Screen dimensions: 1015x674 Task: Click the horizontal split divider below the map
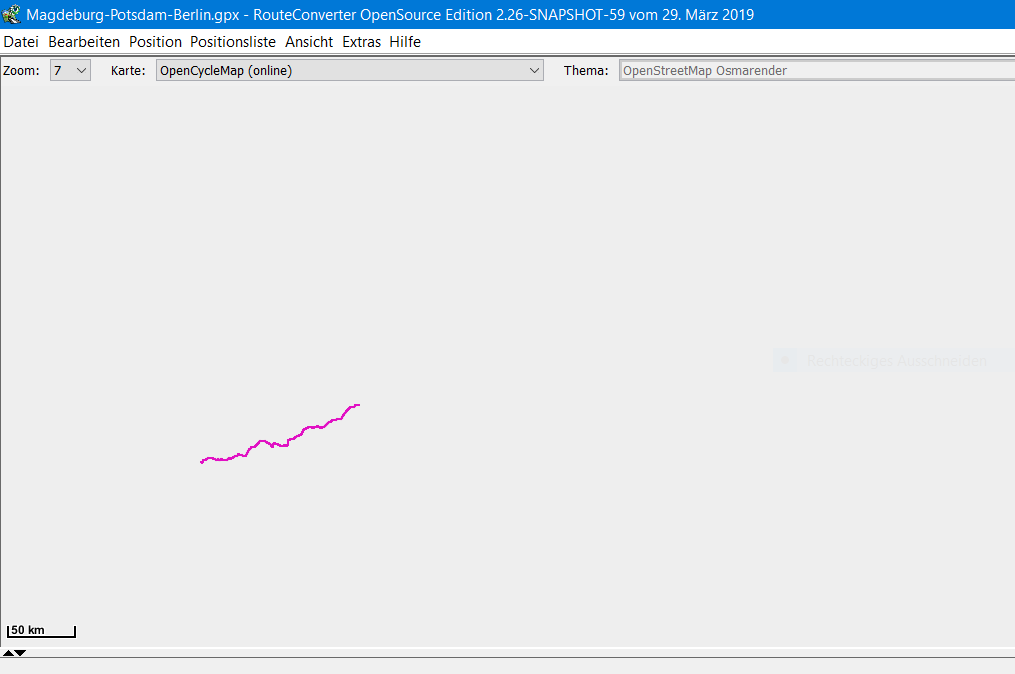[x=507, y=657]
